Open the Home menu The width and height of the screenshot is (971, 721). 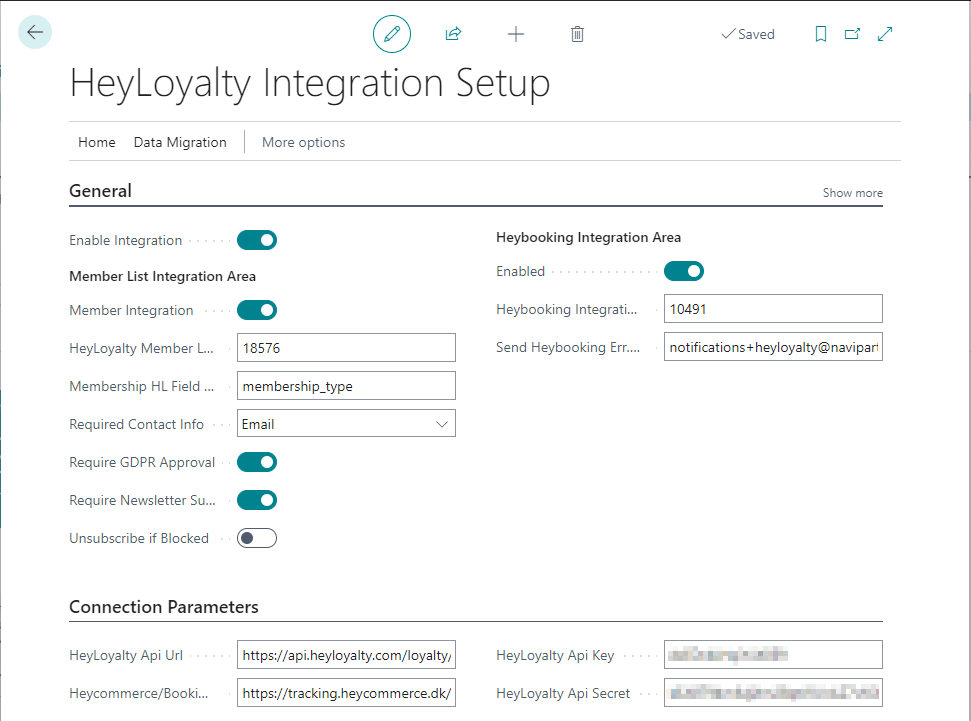[x=97, y=142]
